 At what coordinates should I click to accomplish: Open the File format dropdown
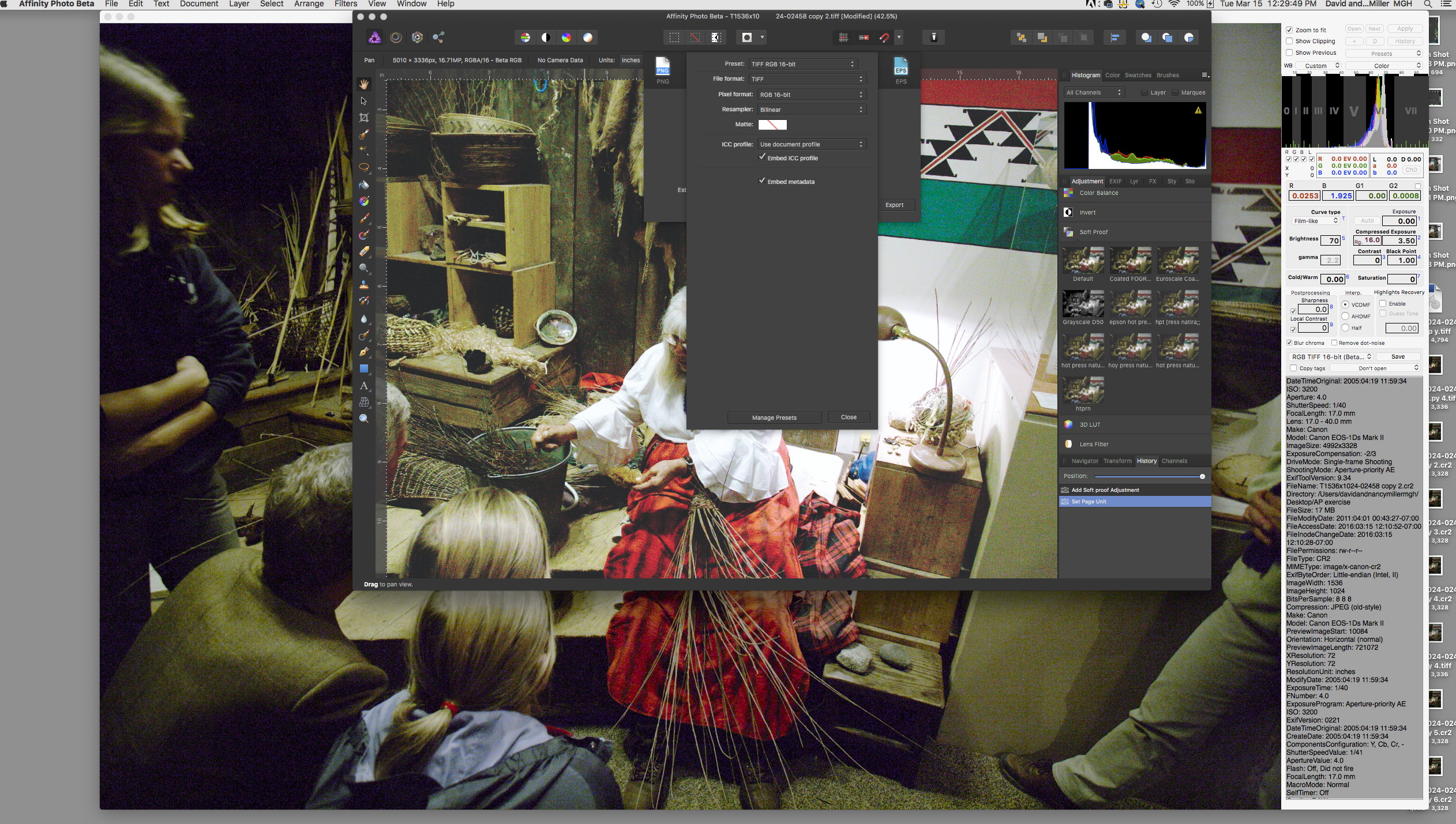807,79
